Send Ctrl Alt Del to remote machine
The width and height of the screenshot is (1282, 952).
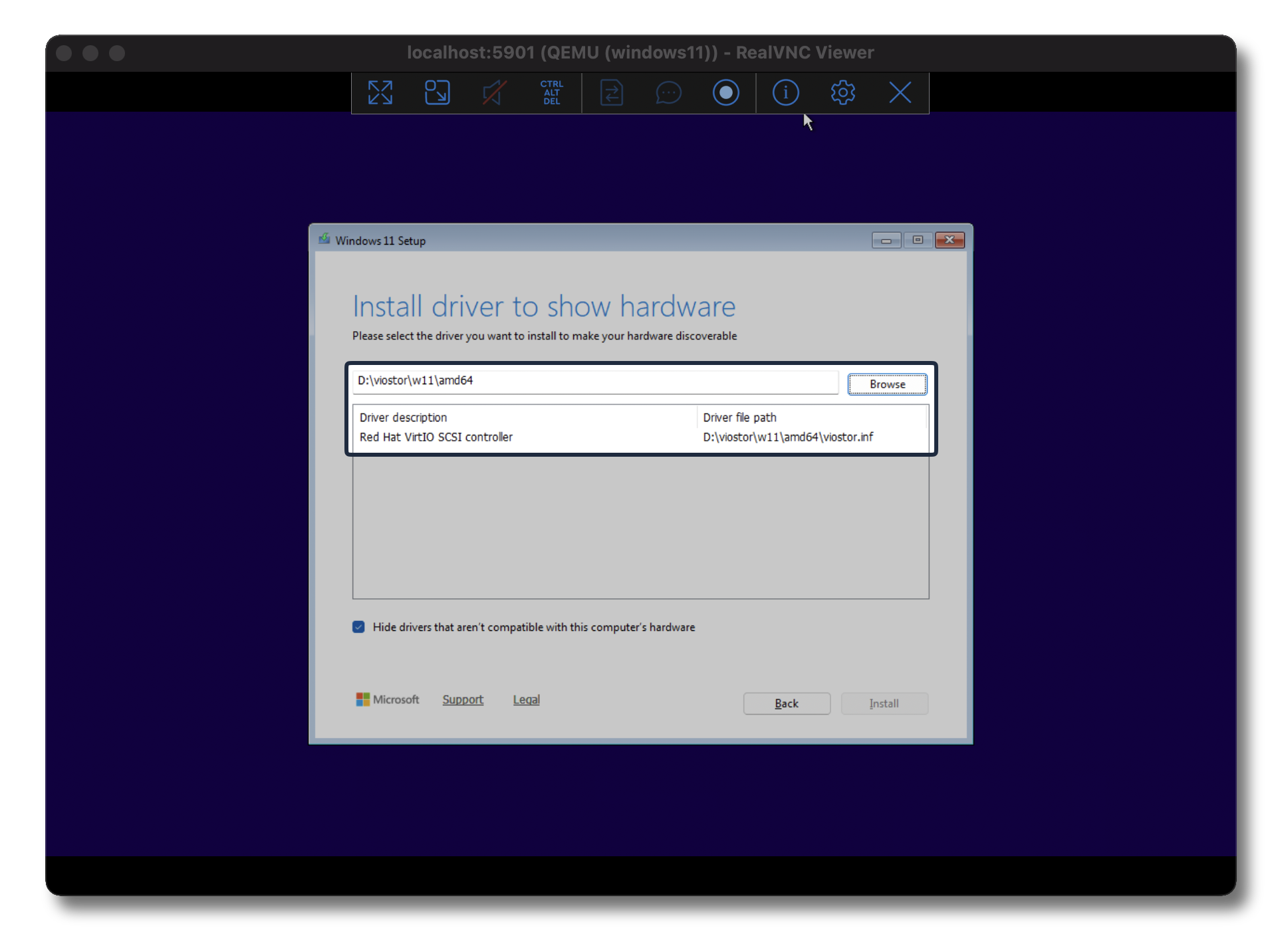pos(551,92)
